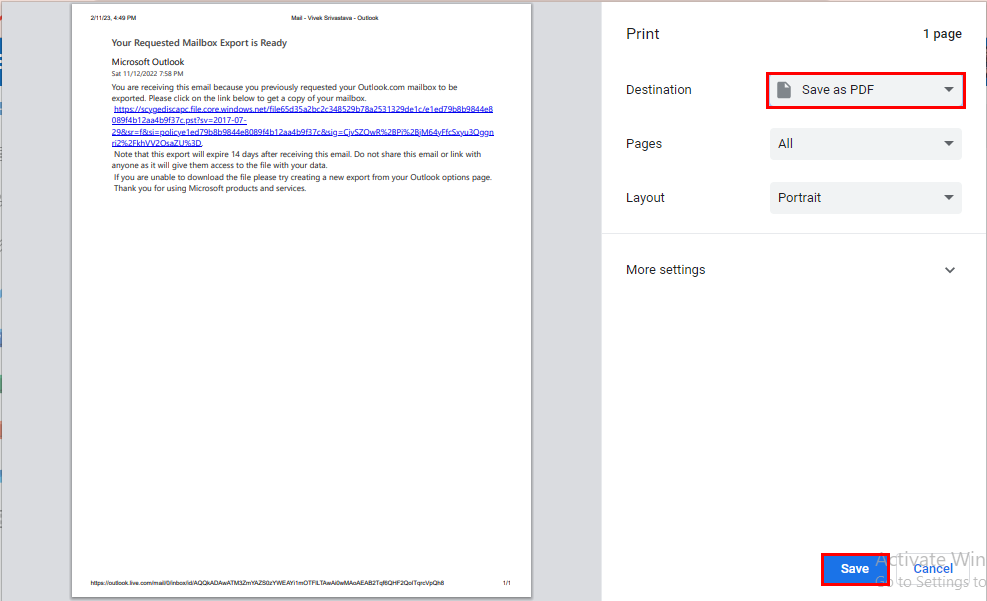This screenshot has width=987, height=601.
Task: Expand the More settings section
Action: (x=666, y=270)
